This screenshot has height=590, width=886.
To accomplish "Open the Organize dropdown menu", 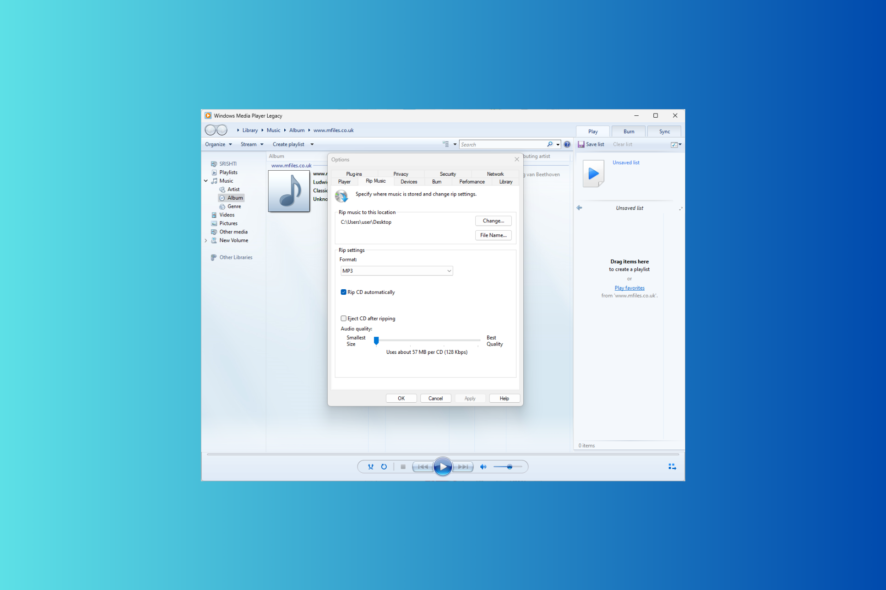I will [218, 144].
